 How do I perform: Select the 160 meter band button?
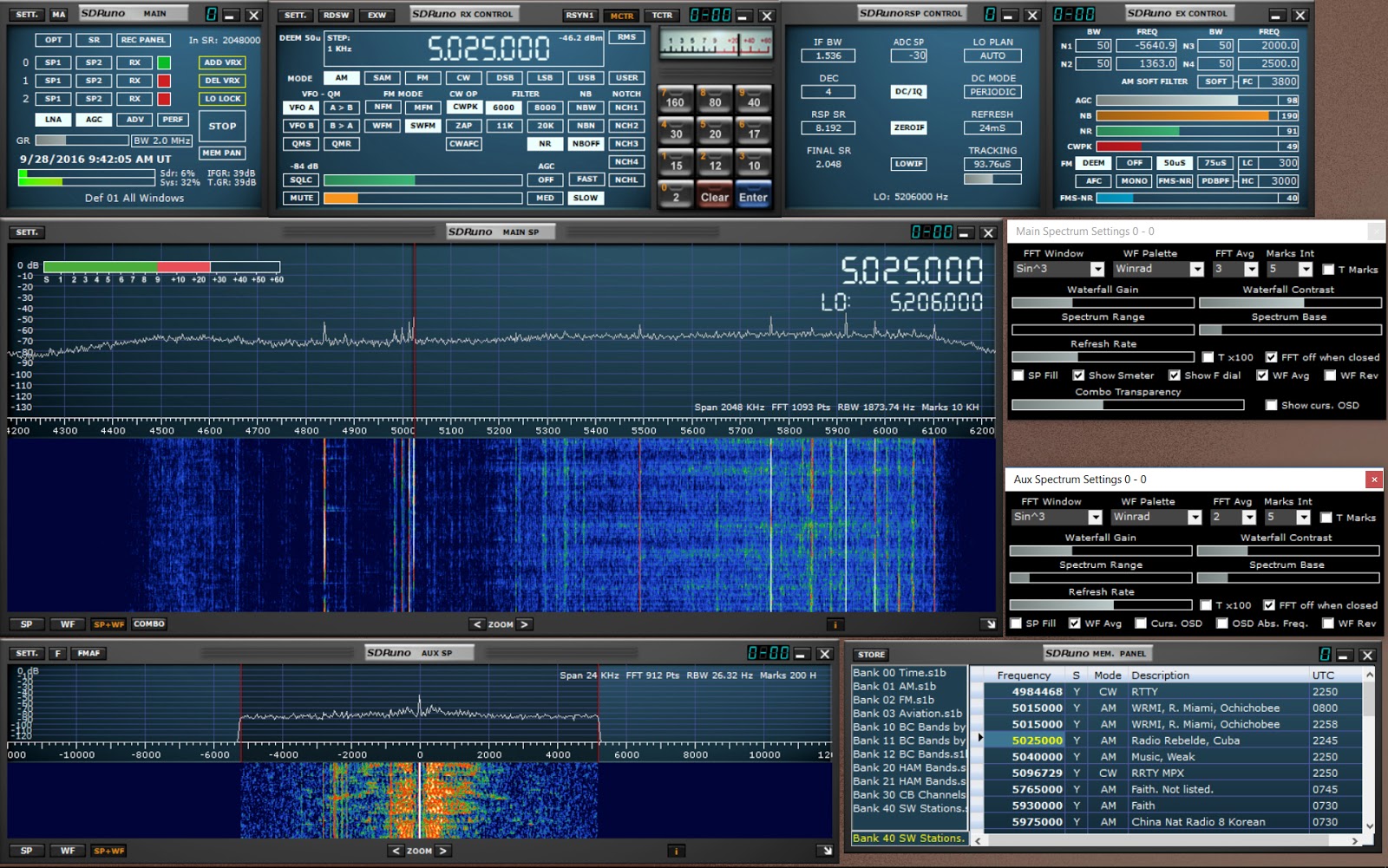click(x=675, y=98)
